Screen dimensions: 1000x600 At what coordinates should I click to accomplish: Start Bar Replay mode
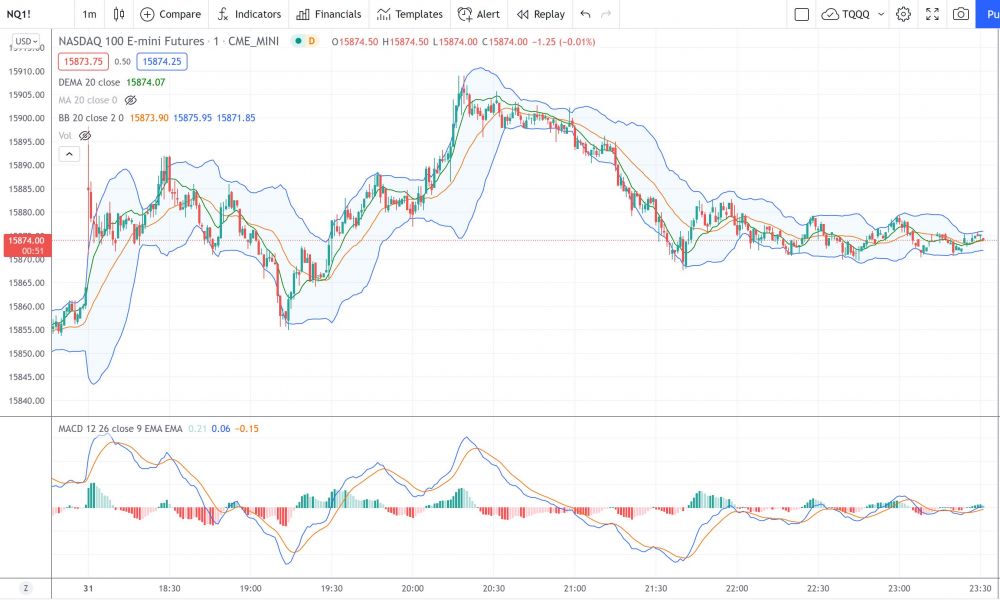pos(540,14)
